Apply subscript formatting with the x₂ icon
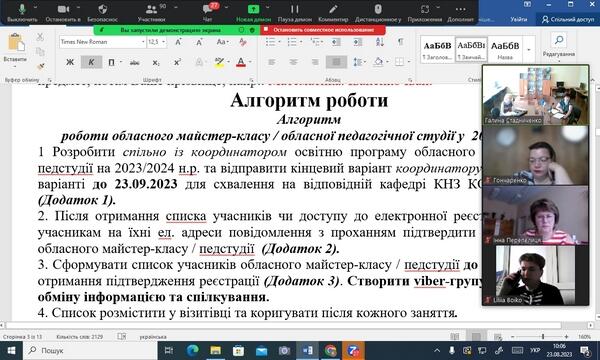The height and width of the screenshot is (360, 600). 156,62
